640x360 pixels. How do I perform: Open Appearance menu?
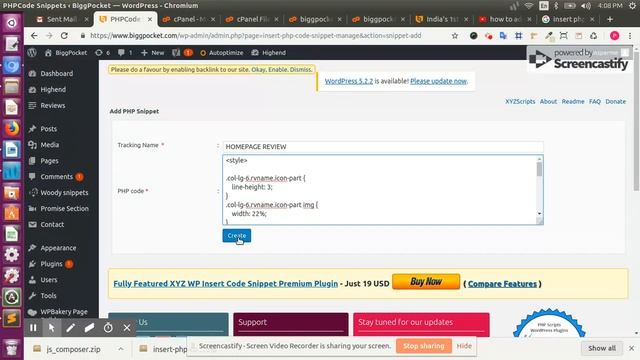pyautogui.click(x=58, y=248)
